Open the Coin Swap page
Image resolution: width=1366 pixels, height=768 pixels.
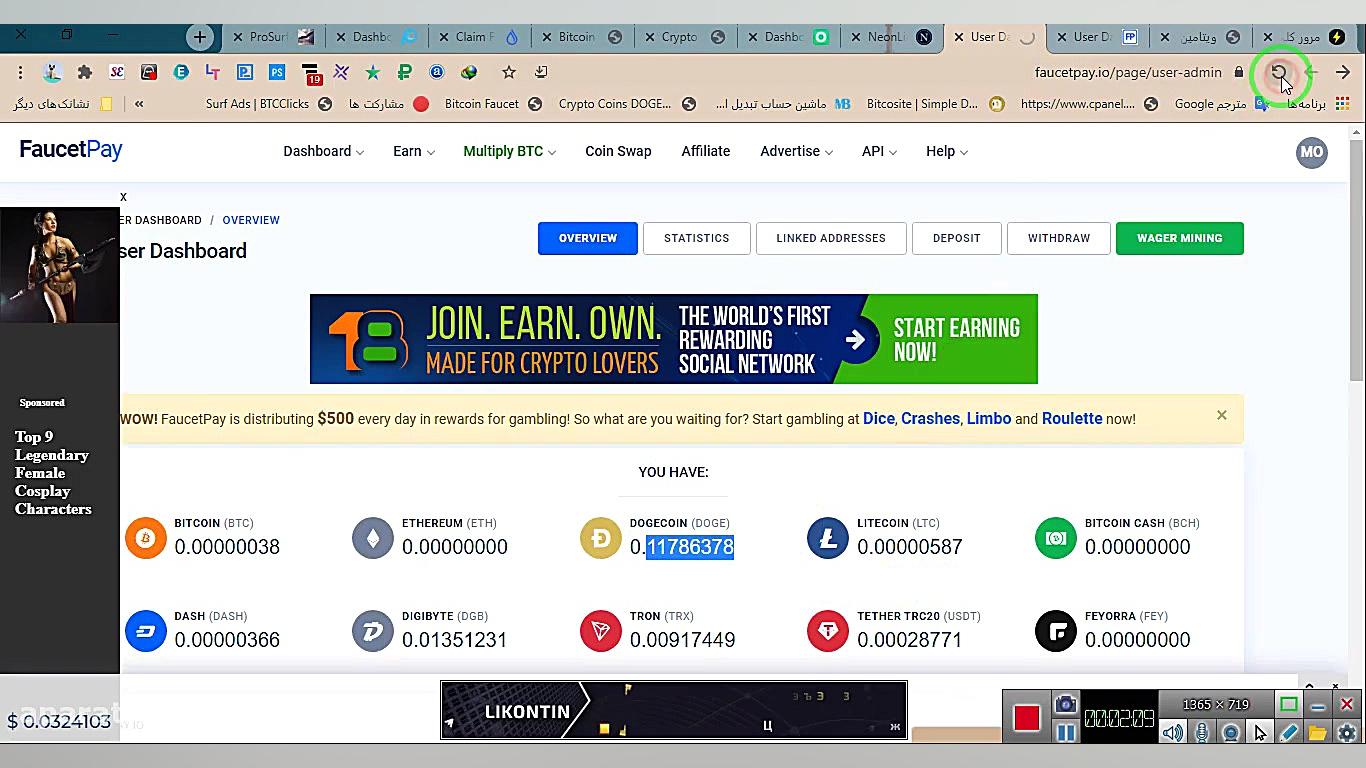(618, 151)
